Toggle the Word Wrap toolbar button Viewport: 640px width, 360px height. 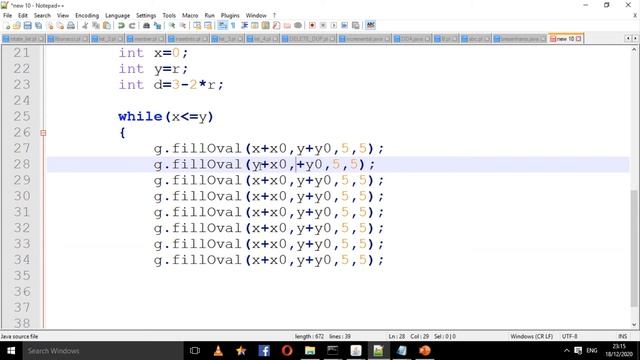pyautogui.click(x=222, y=25)
